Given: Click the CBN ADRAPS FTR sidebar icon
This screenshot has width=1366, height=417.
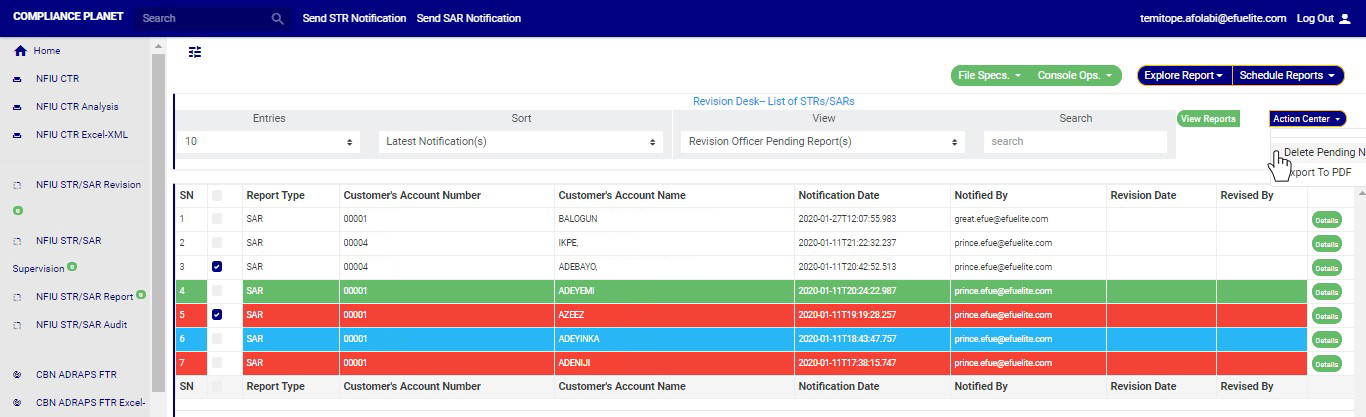Looking at the screenshot, I should coord(17,375).
